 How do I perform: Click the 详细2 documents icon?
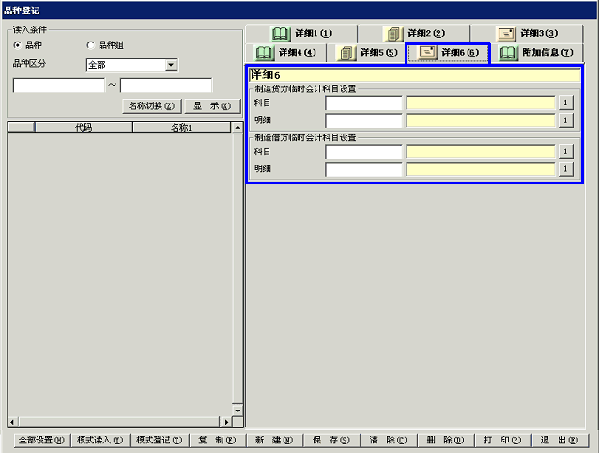point(393,34)
